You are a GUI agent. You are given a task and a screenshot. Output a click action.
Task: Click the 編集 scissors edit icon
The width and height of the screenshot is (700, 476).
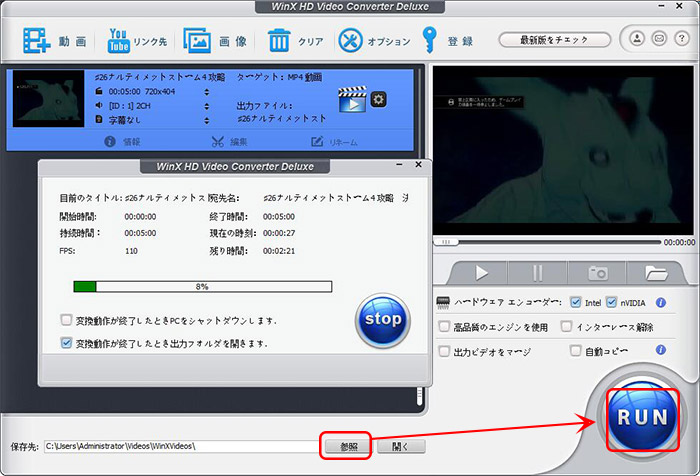(217, 142)
